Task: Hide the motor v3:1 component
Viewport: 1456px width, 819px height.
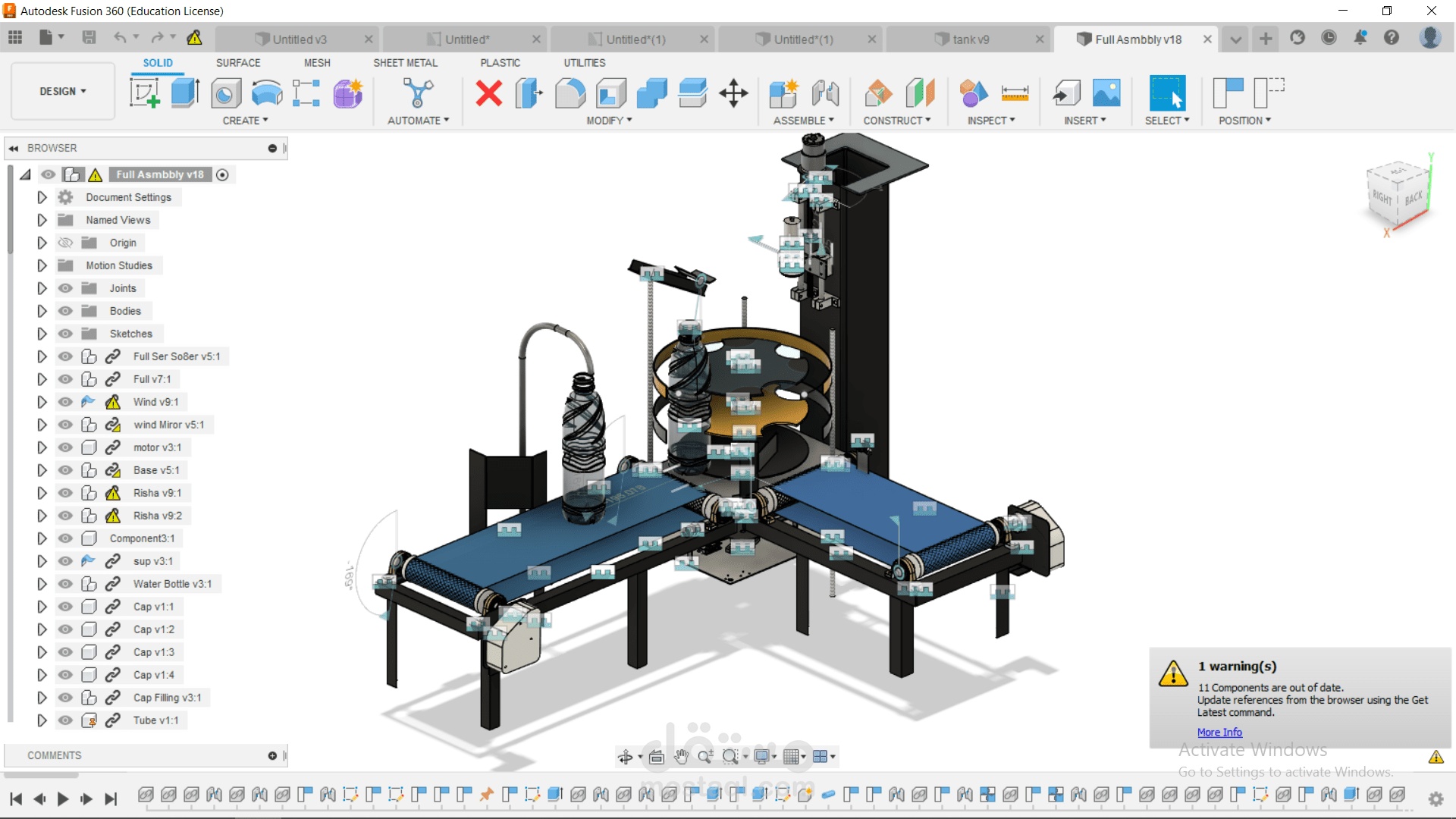Action: (x=66, y=447)
